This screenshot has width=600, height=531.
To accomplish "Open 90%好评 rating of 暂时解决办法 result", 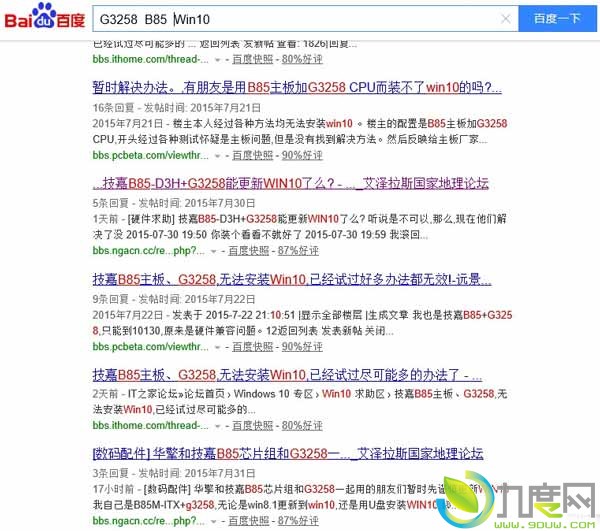I will [x=302, y=155].
